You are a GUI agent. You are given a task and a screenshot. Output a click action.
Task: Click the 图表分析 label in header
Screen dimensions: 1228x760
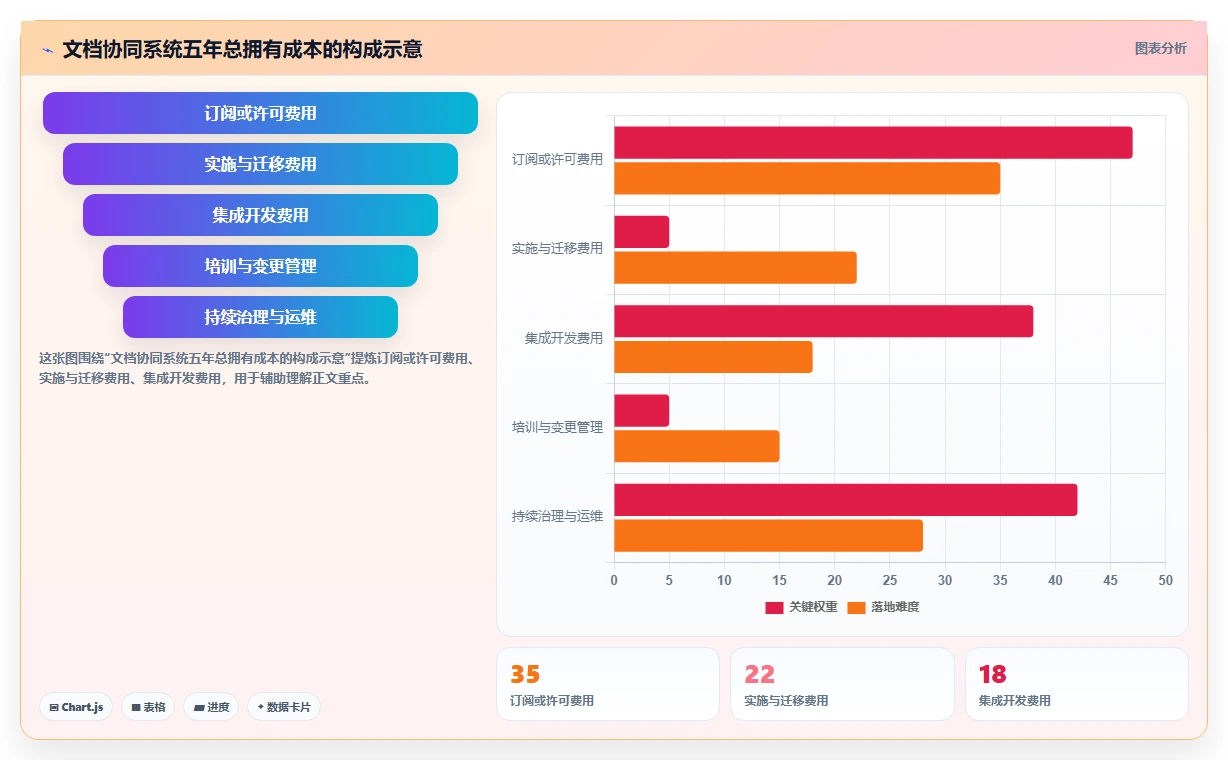1160,48
